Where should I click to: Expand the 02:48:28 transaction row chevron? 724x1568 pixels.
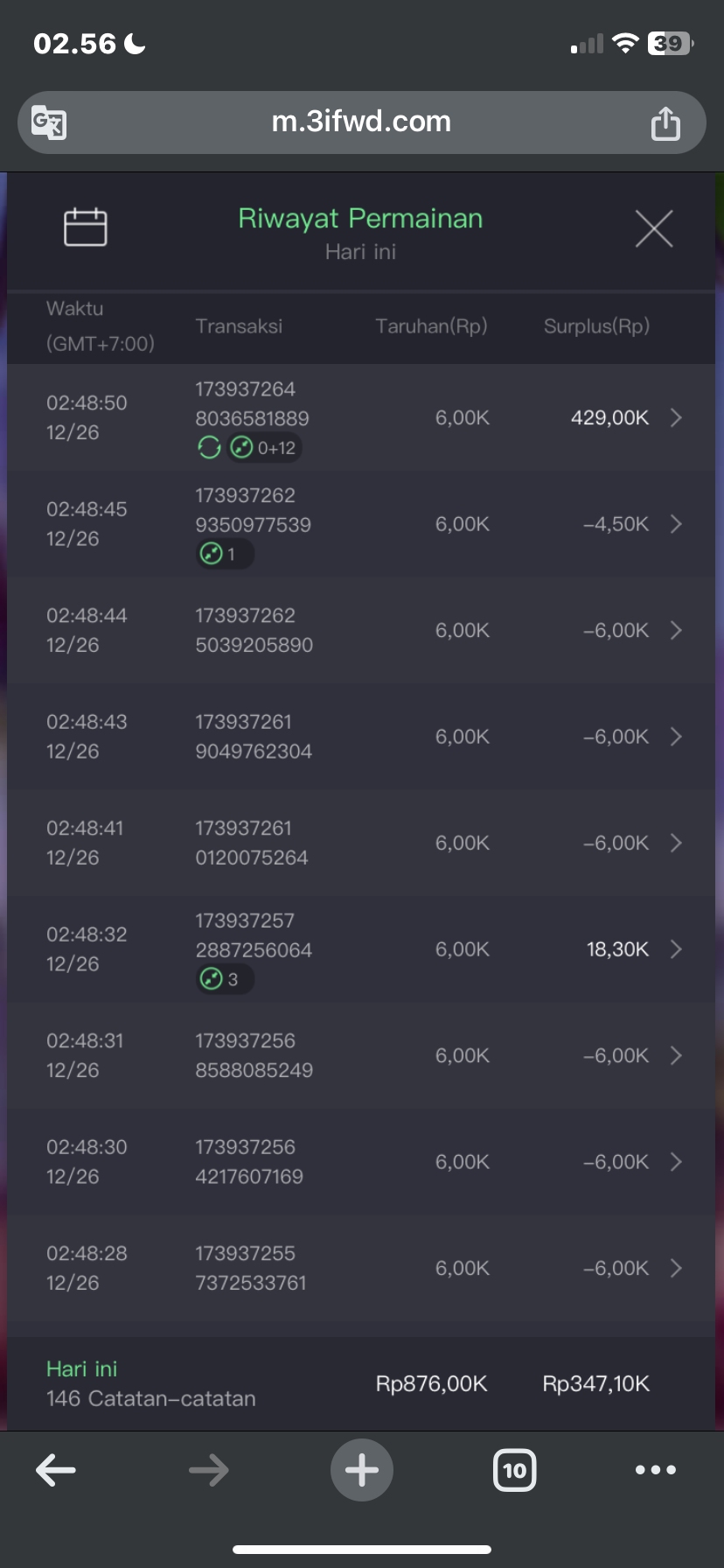tap(676, 1268)
